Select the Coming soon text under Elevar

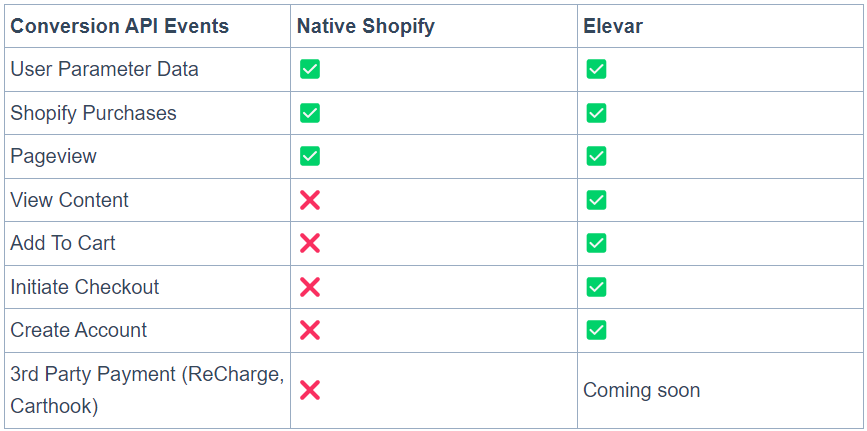tap(641, 390)
